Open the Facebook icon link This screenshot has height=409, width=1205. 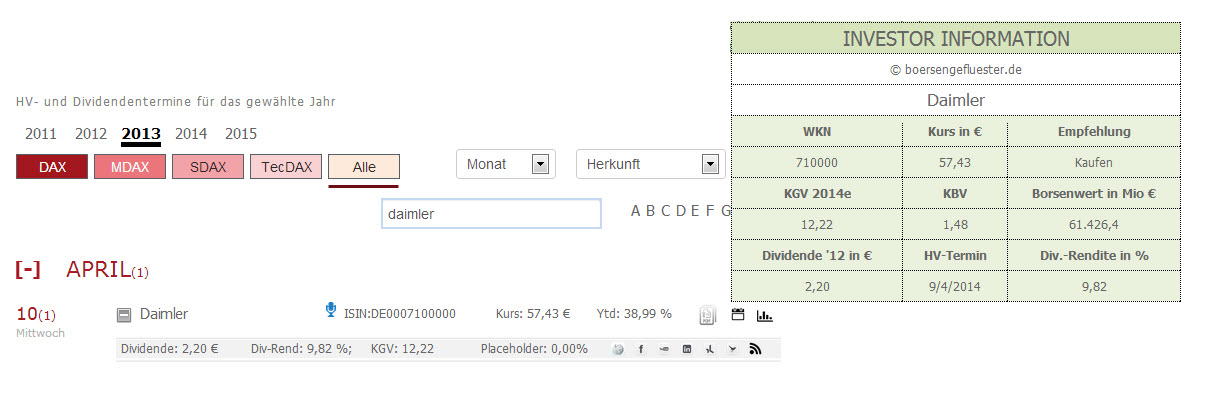click(x=640, y=349)
